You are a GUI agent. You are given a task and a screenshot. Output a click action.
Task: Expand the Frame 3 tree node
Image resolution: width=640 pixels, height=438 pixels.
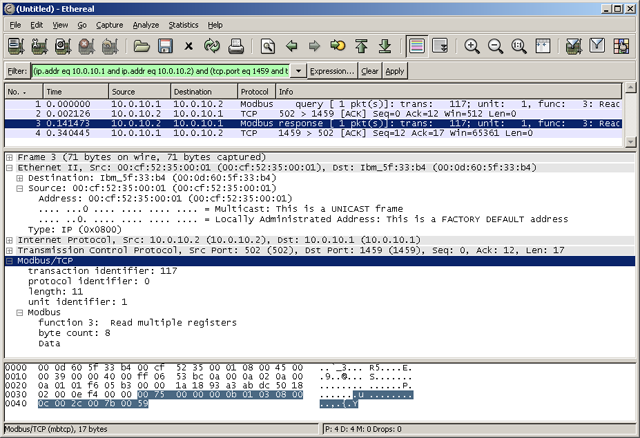[9, 157]
